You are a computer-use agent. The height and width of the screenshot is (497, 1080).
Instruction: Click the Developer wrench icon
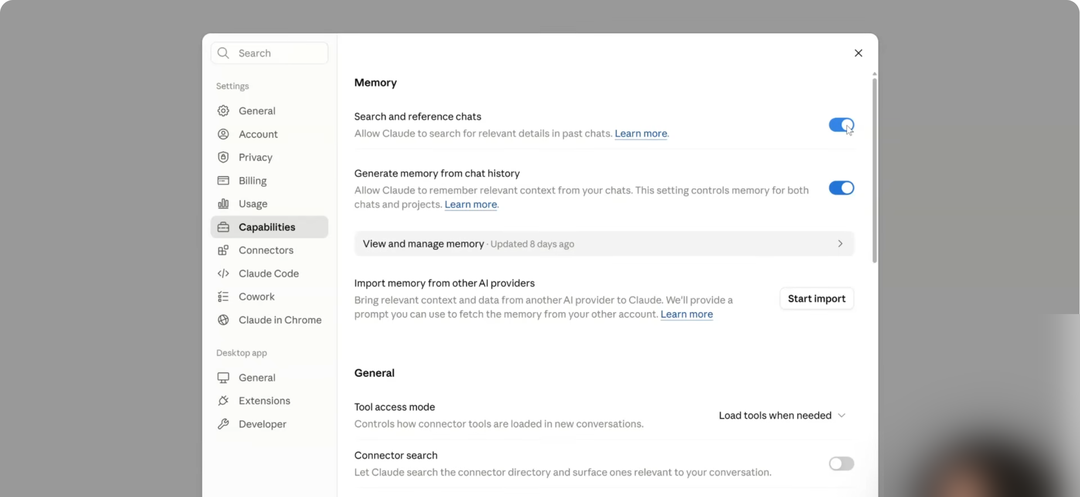click(x=223, y=424)
